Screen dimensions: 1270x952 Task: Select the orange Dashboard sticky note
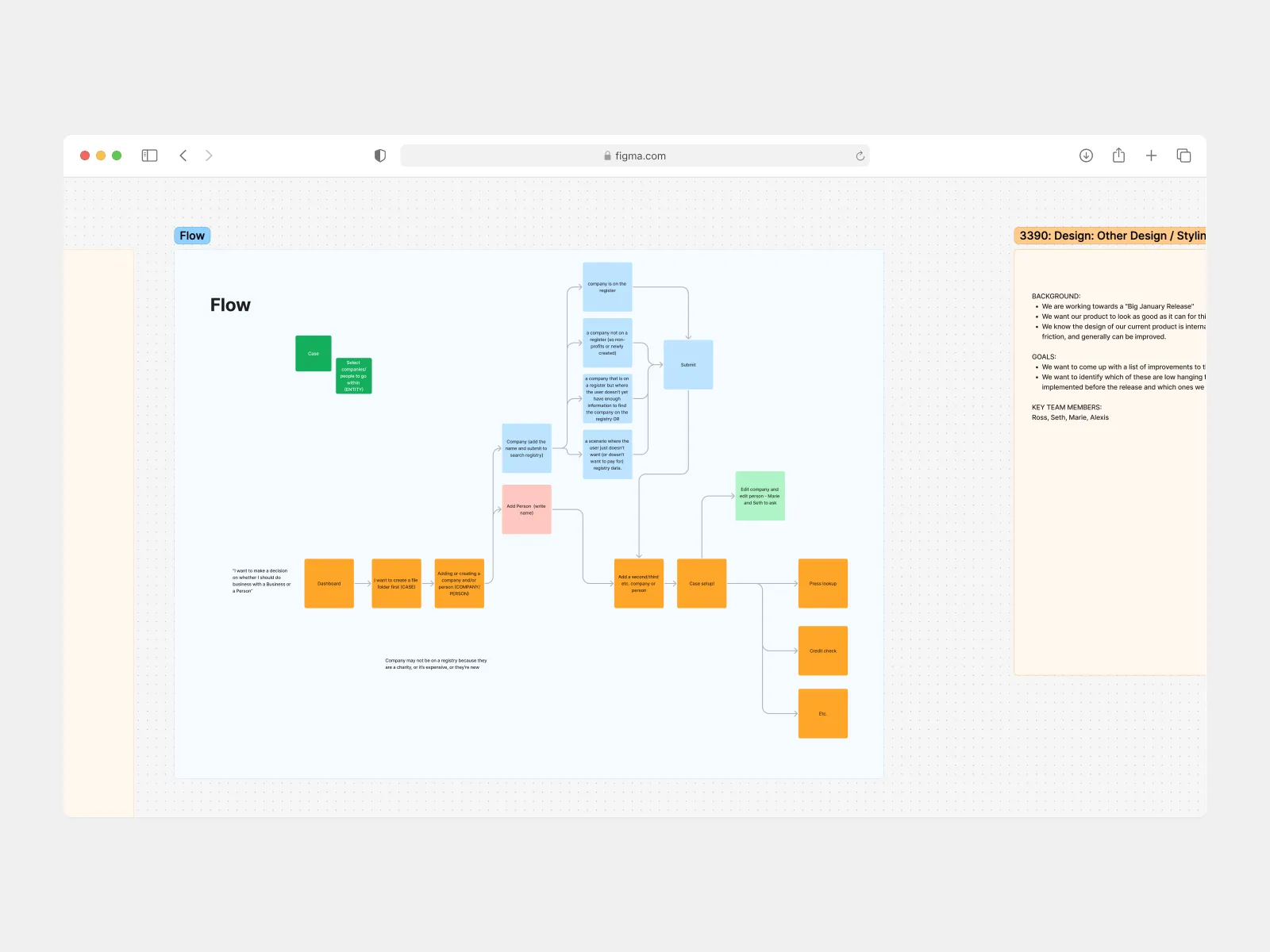tap(329, 584)
